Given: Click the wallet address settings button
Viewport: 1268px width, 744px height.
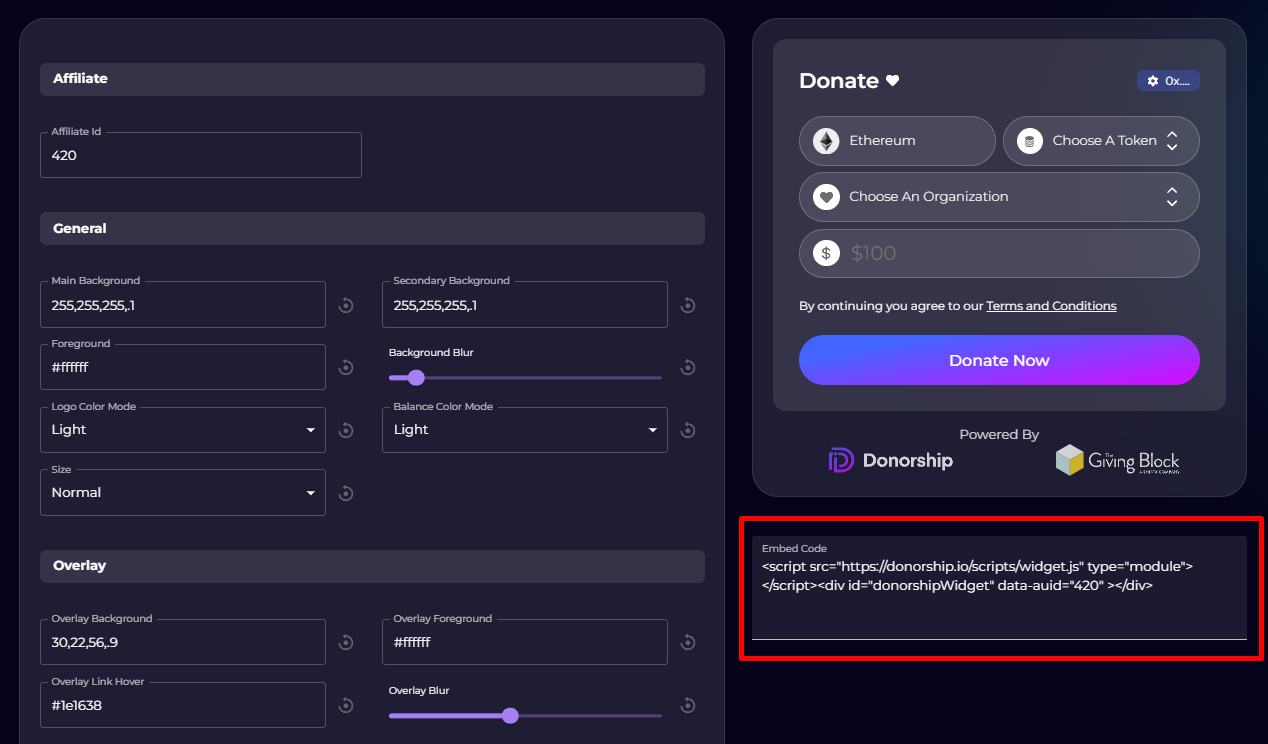Looking at the screenshot, I should coord(1168,81).
